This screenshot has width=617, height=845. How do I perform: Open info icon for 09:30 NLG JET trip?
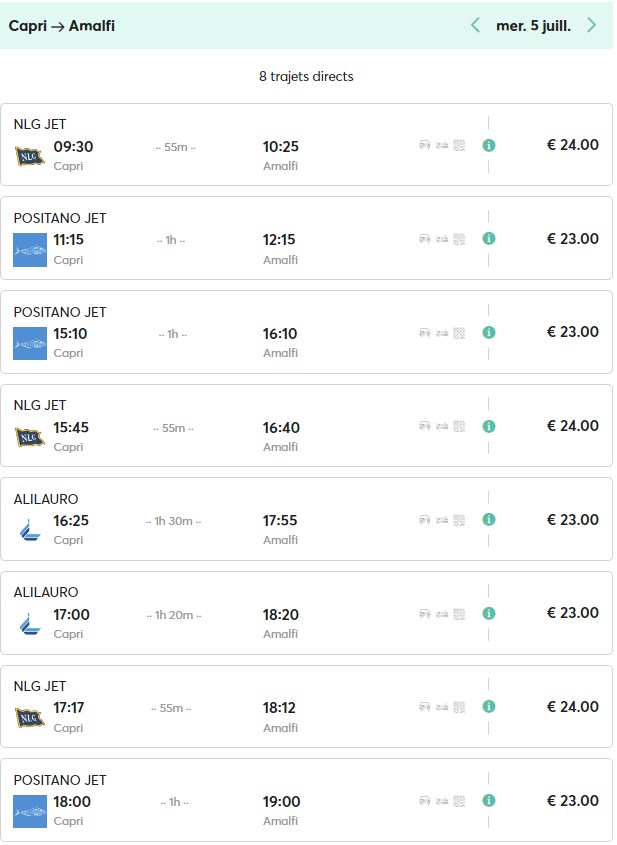[x=488, y=145]
